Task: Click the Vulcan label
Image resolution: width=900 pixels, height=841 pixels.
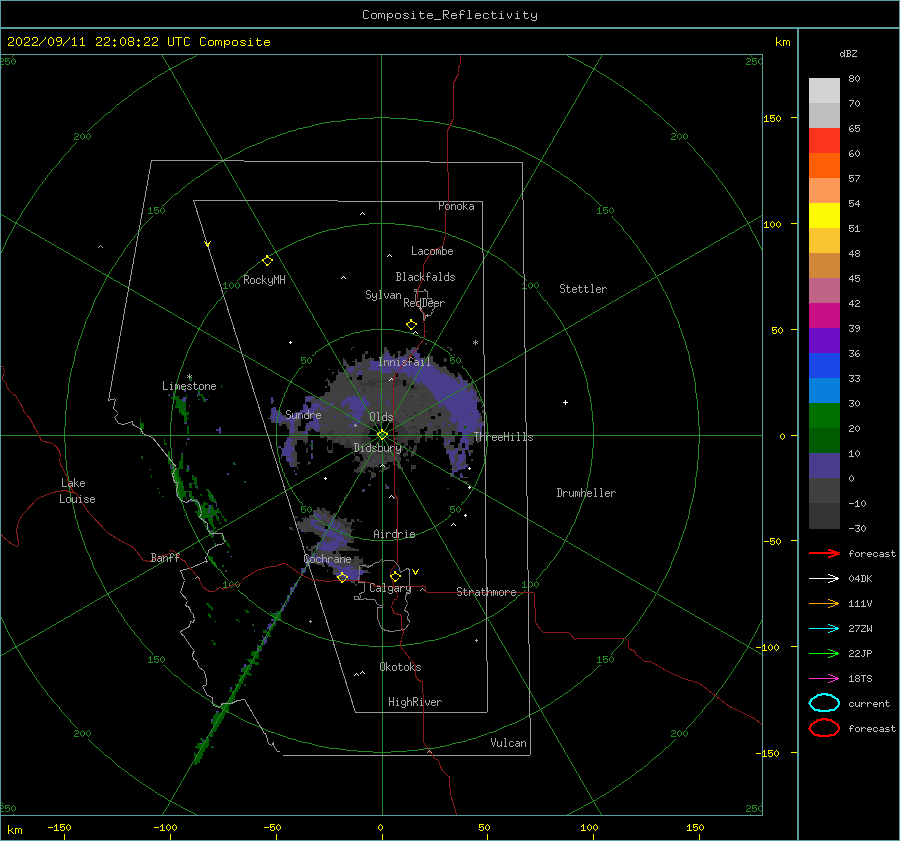Action: [x=508, y=743]
